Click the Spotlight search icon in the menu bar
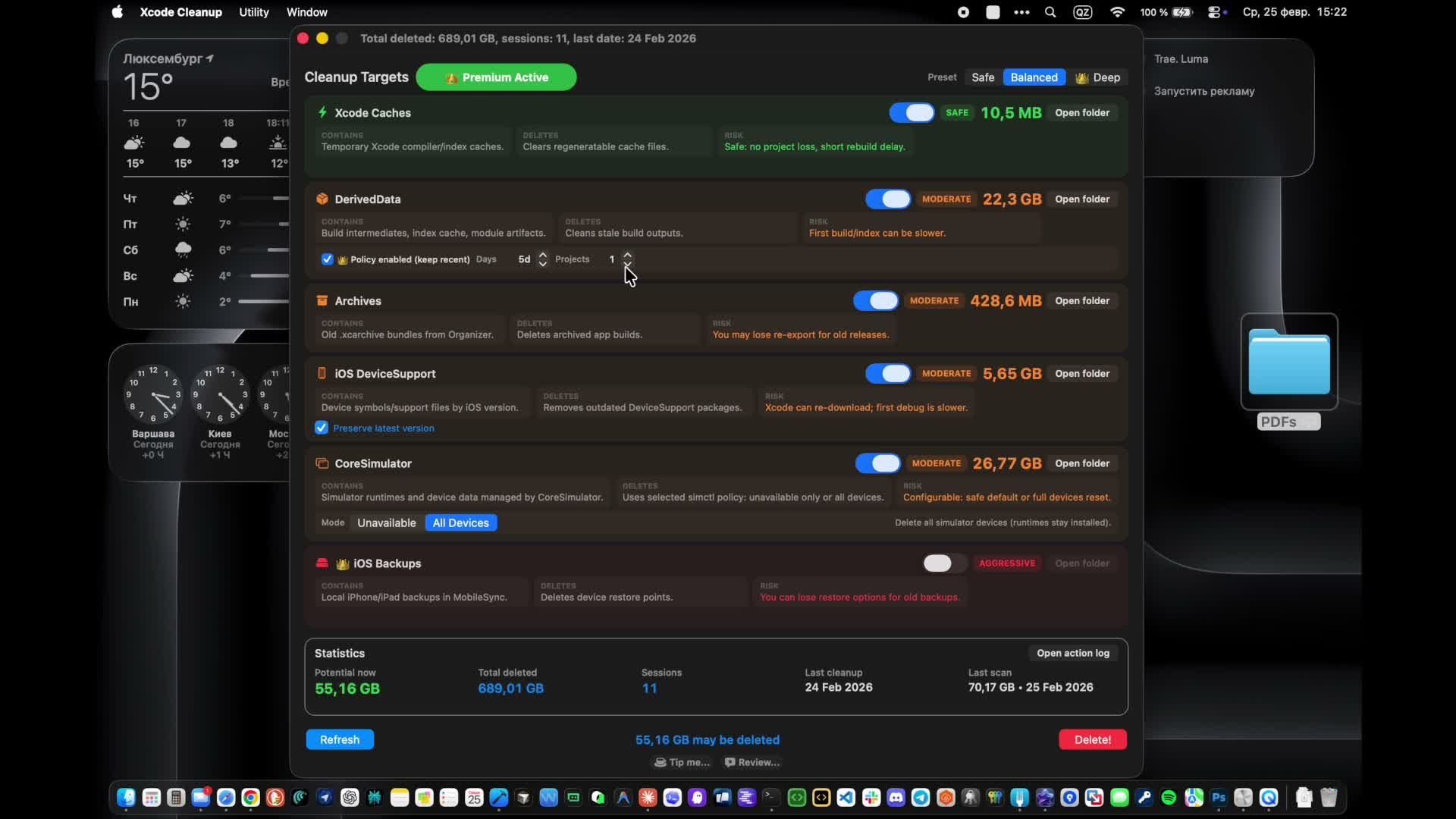Image resolution: width=1456 pixels, height=819 pixels. [1051, 12]
